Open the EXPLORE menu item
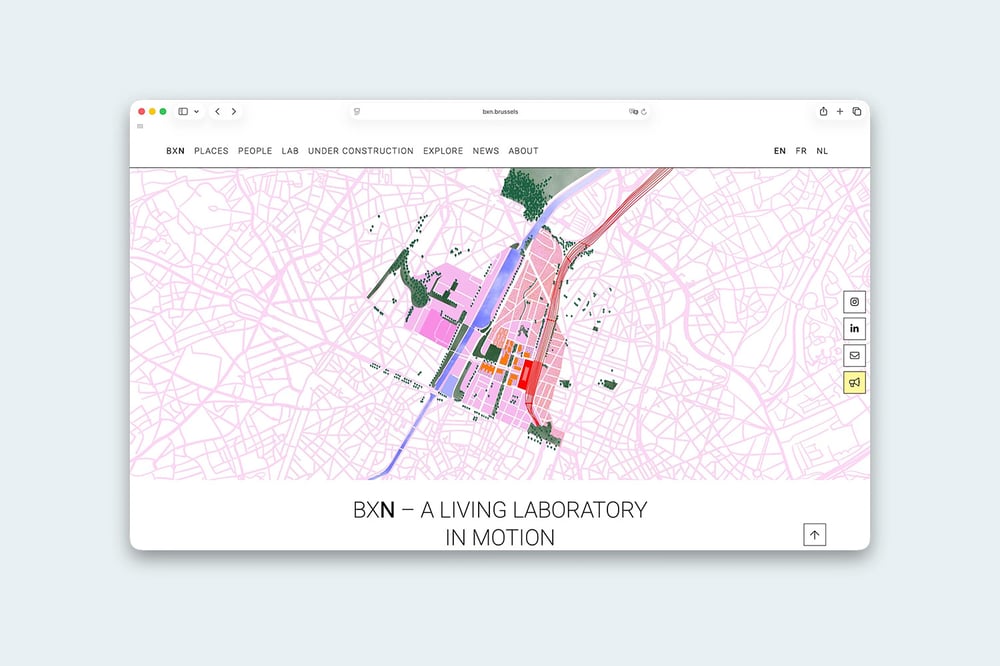1000x666 pixels. click(443, 151)
